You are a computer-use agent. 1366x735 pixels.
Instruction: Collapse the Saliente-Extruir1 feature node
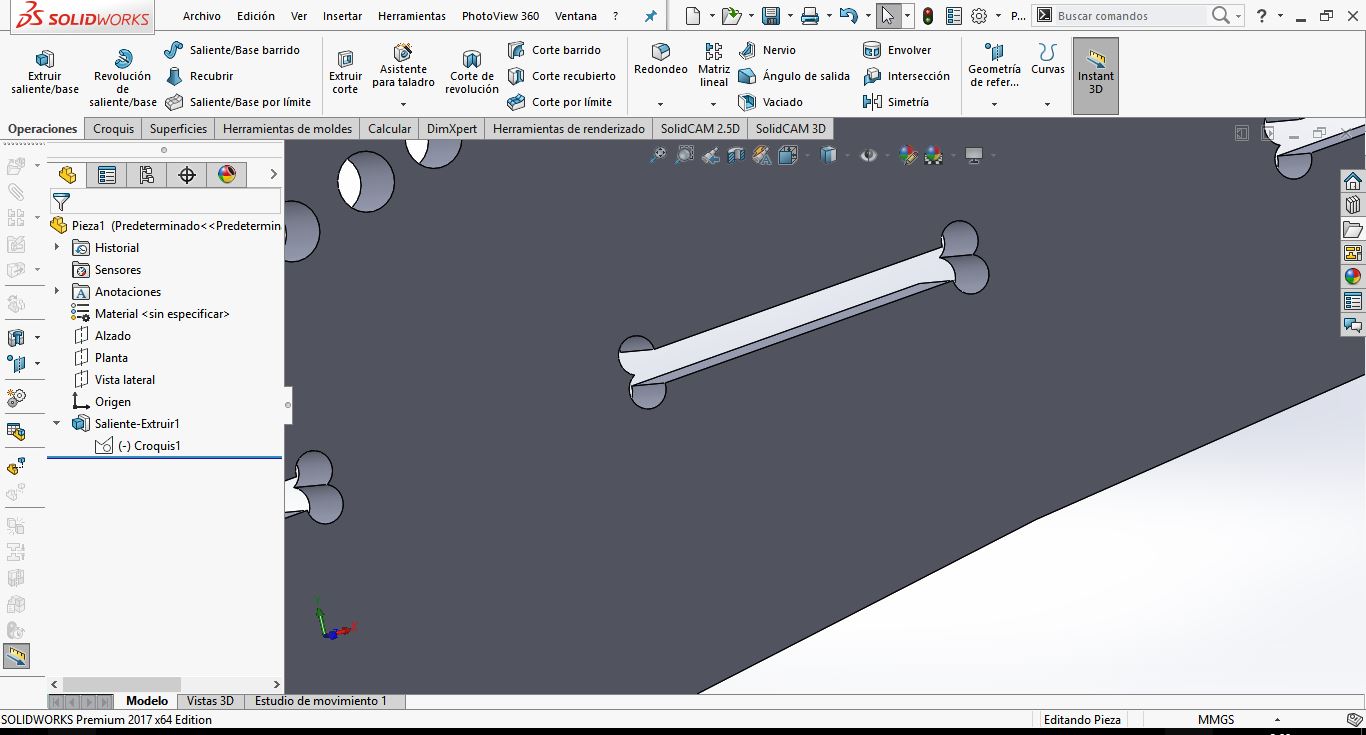[x=57, y=423]
